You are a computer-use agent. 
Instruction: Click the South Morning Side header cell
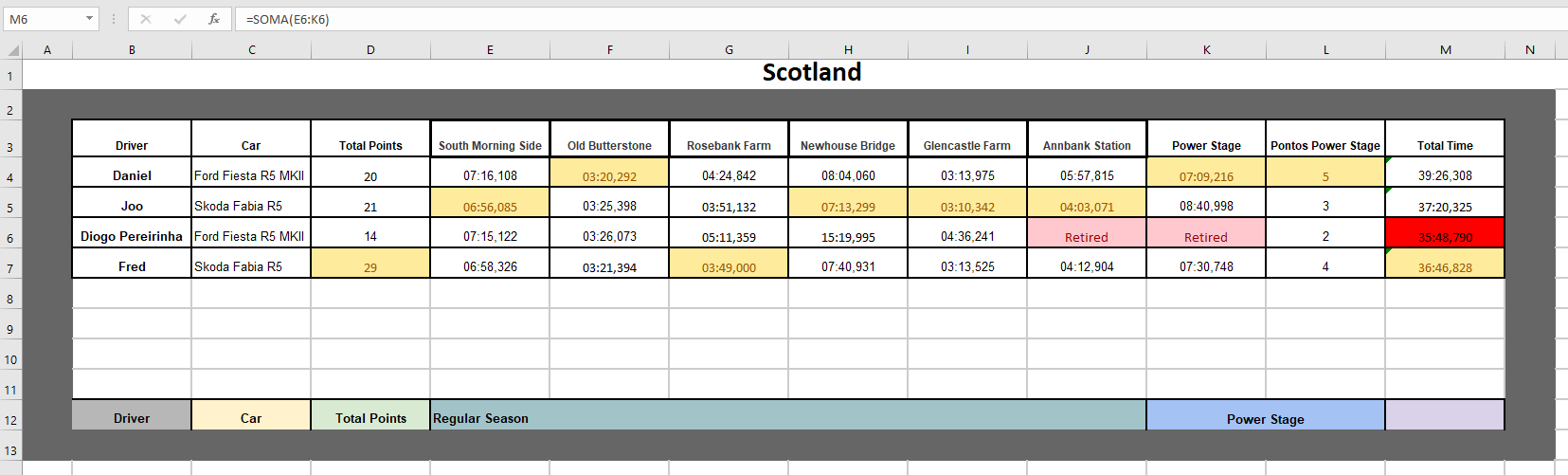tap(490, 138)
